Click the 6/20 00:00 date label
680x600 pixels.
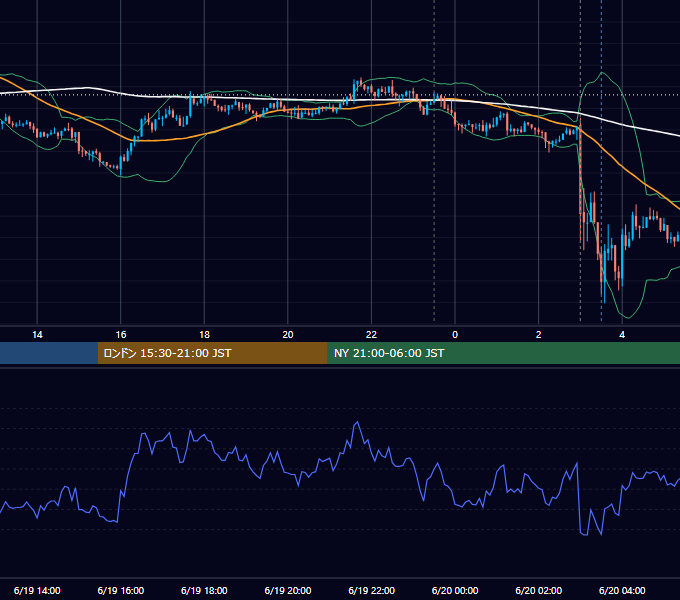point(455,590)
